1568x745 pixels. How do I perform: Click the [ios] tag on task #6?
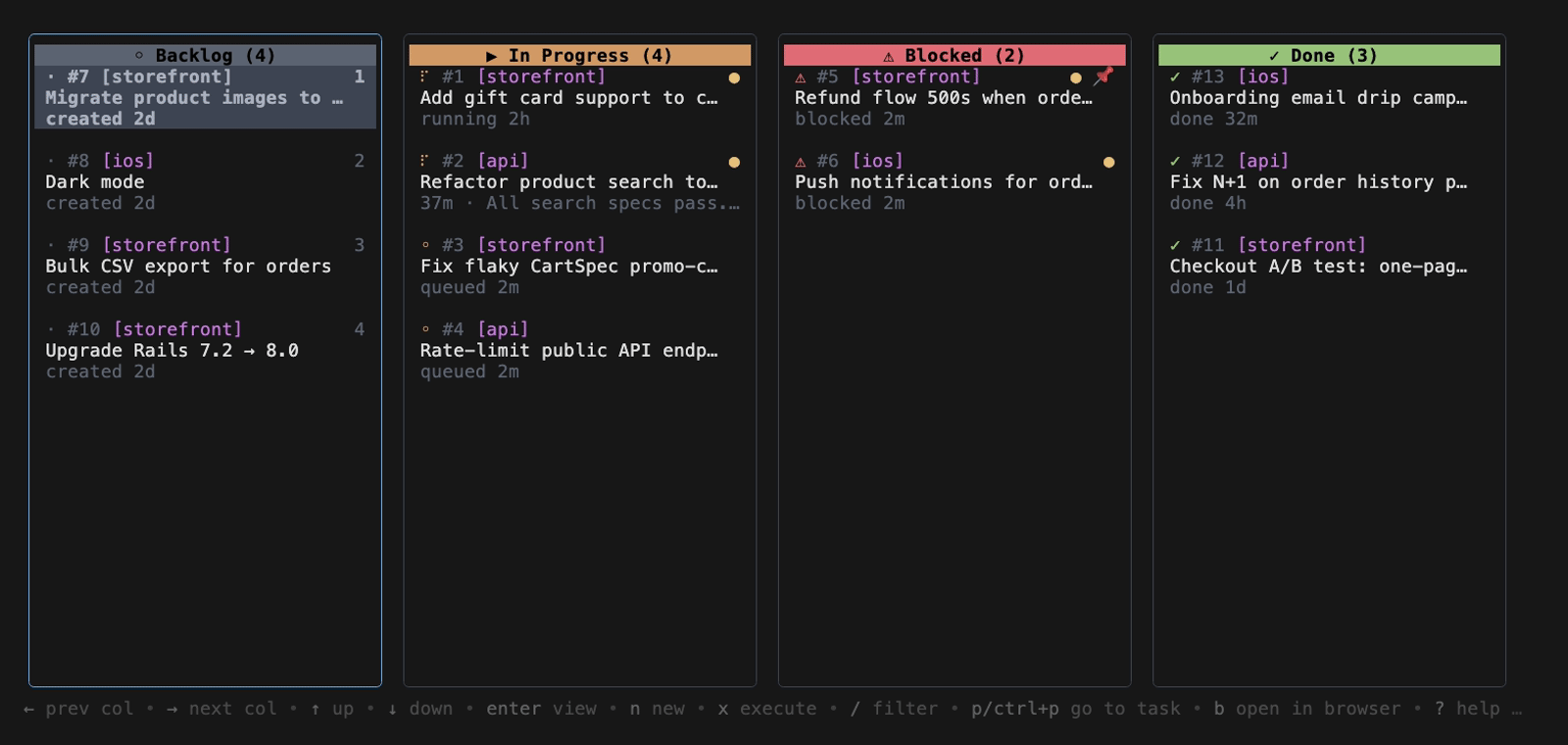877,161
